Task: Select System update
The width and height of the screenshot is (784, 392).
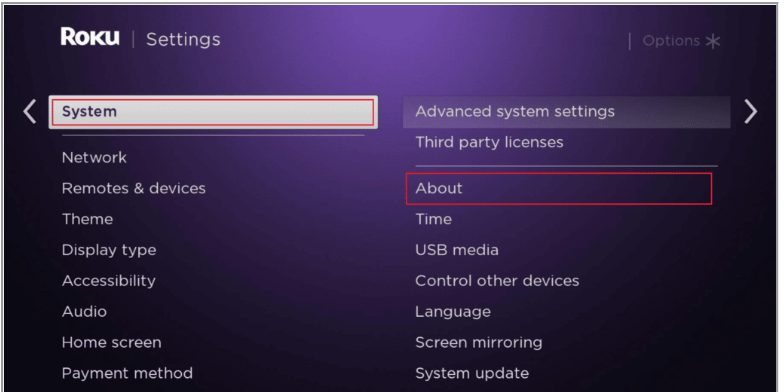Action: click(x=472, y=374)
